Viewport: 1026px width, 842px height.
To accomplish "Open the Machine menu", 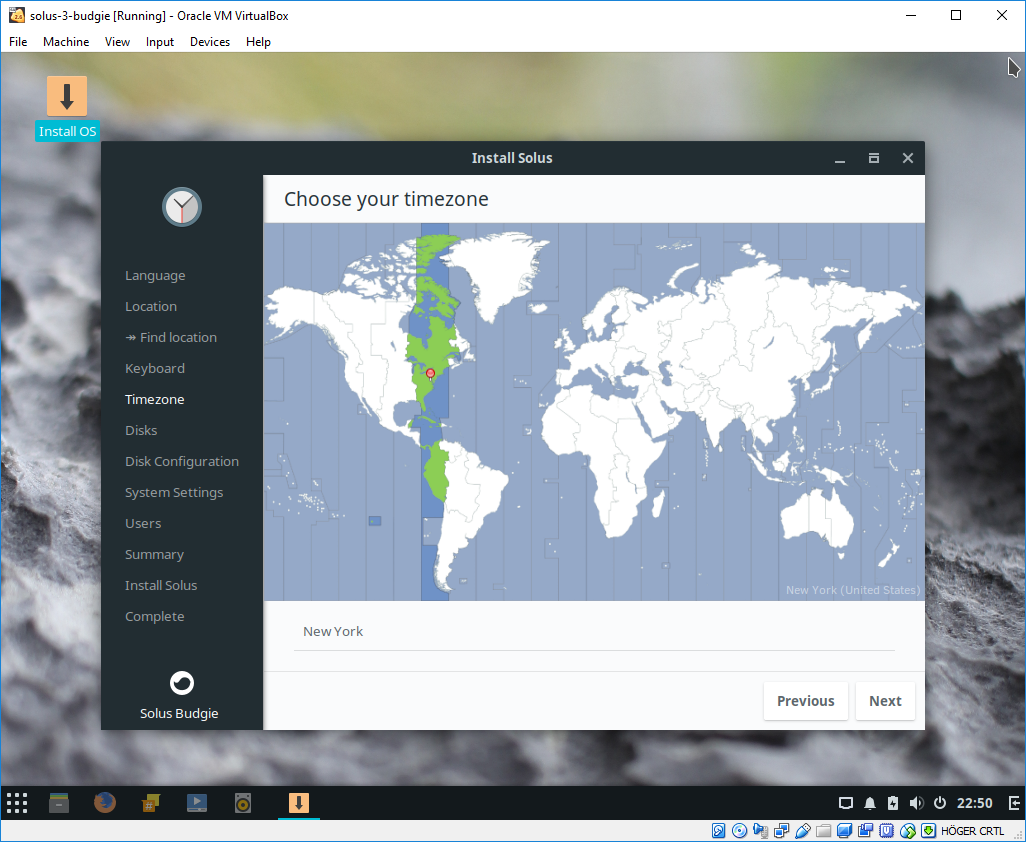I will point(66,42).
